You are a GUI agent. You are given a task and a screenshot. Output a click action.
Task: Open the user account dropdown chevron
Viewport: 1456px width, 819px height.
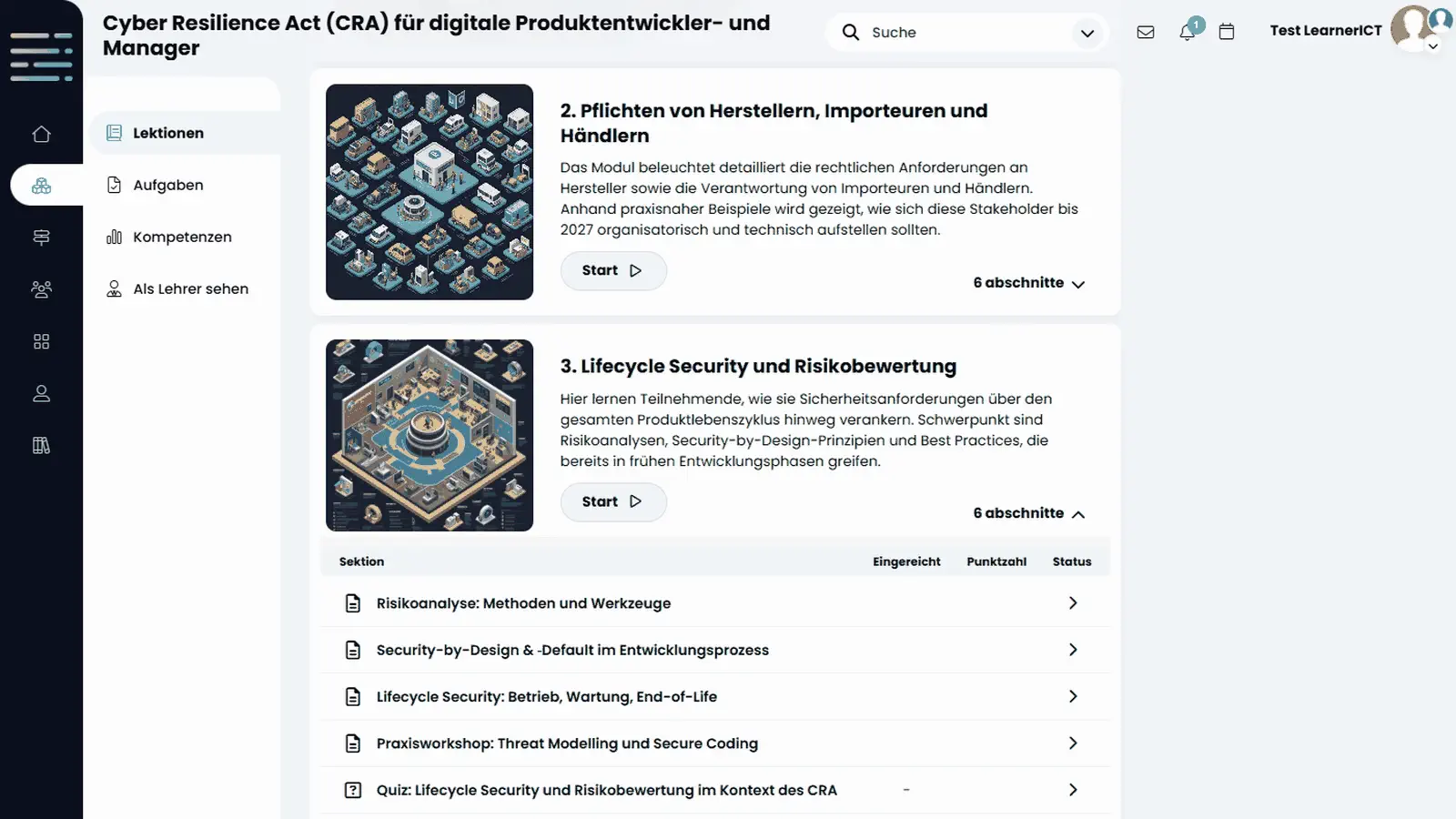coord(1433,46)
